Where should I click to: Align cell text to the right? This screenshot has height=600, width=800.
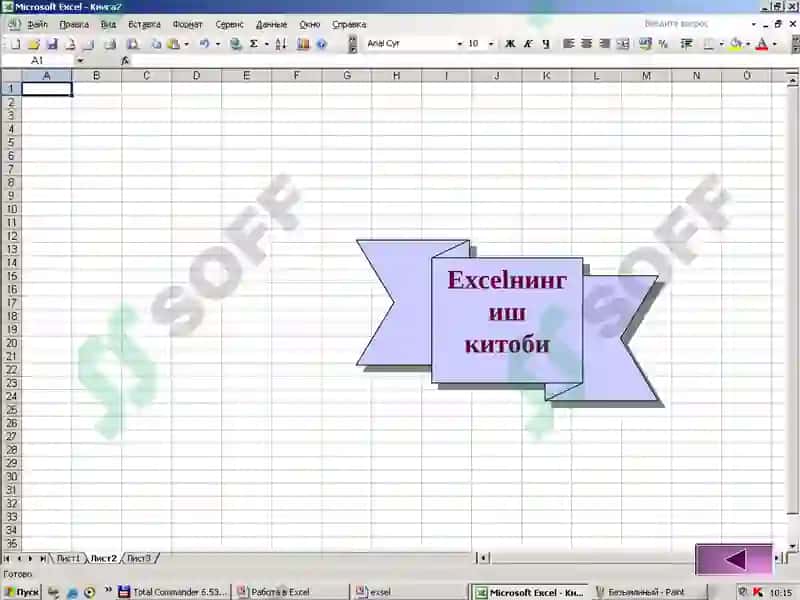605,44
